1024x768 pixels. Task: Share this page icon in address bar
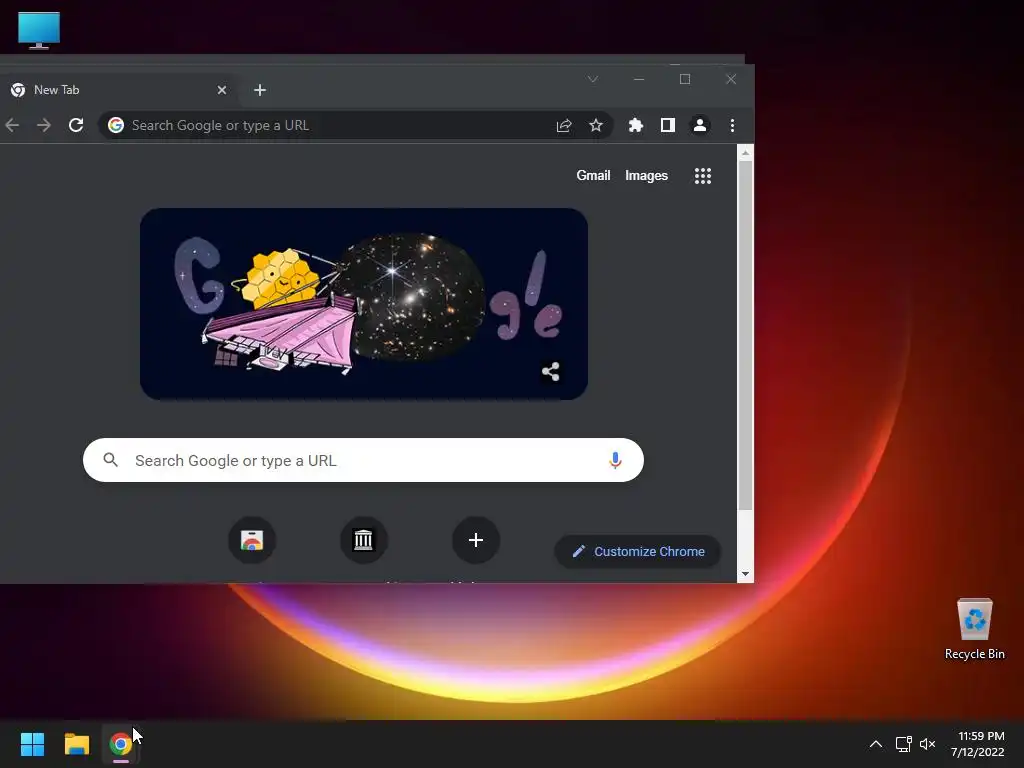point(564,125)
